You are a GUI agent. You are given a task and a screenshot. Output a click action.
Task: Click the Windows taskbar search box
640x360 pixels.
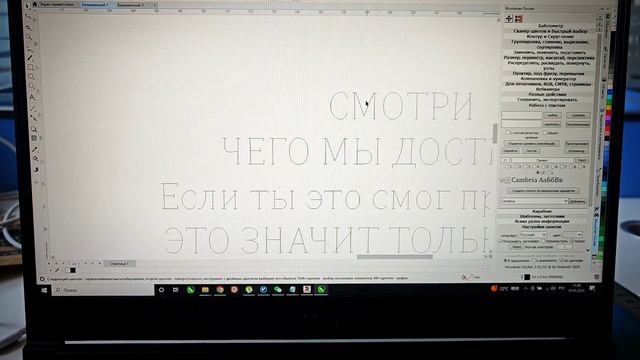(x=103, y=290)
